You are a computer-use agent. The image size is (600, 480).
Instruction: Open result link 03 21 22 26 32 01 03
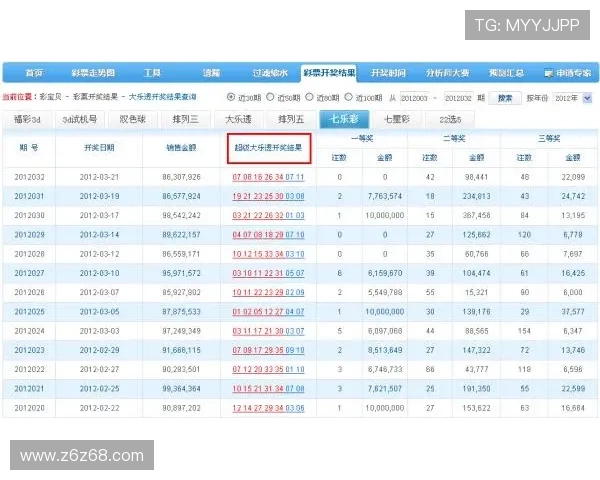pyautogui.click(x=268, y=216)
